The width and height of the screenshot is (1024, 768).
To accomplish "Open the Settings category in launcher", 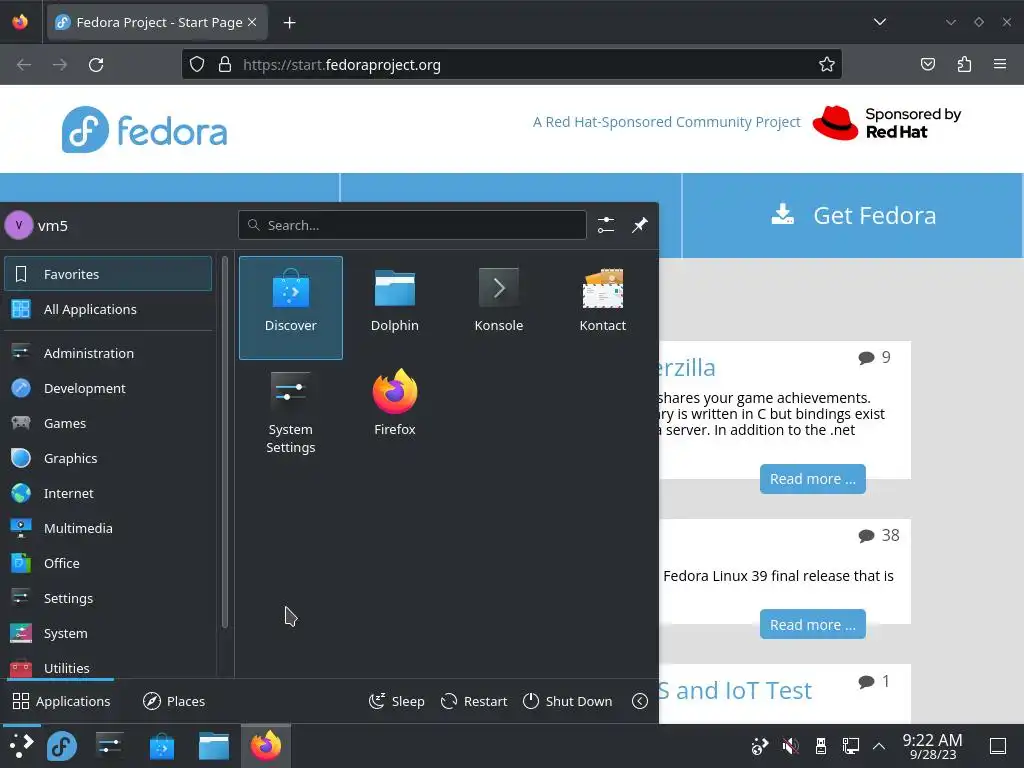I will pos(108,598).
